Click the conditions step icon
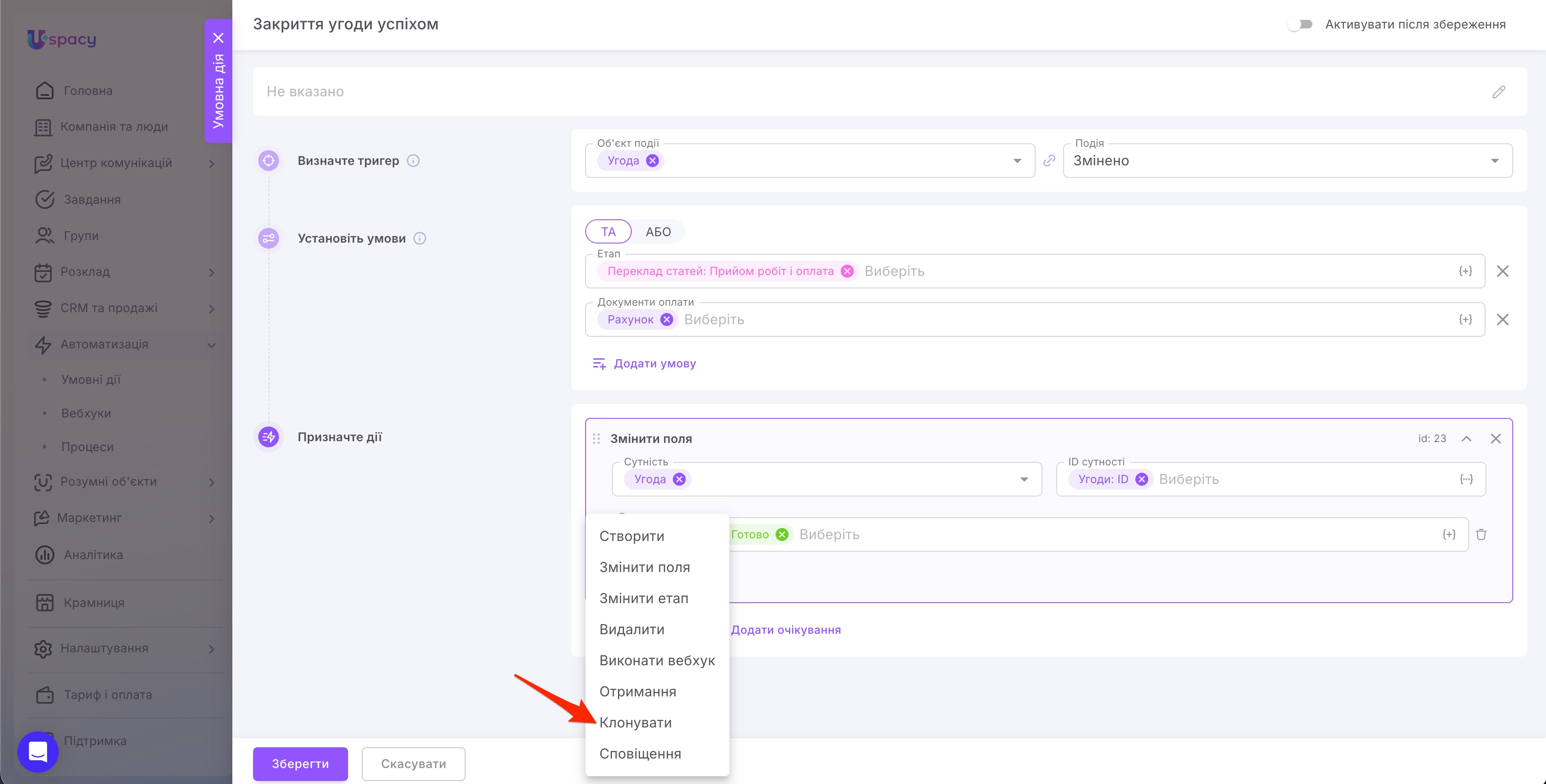Screen dimensions: 1546x784 click(268, 239)
